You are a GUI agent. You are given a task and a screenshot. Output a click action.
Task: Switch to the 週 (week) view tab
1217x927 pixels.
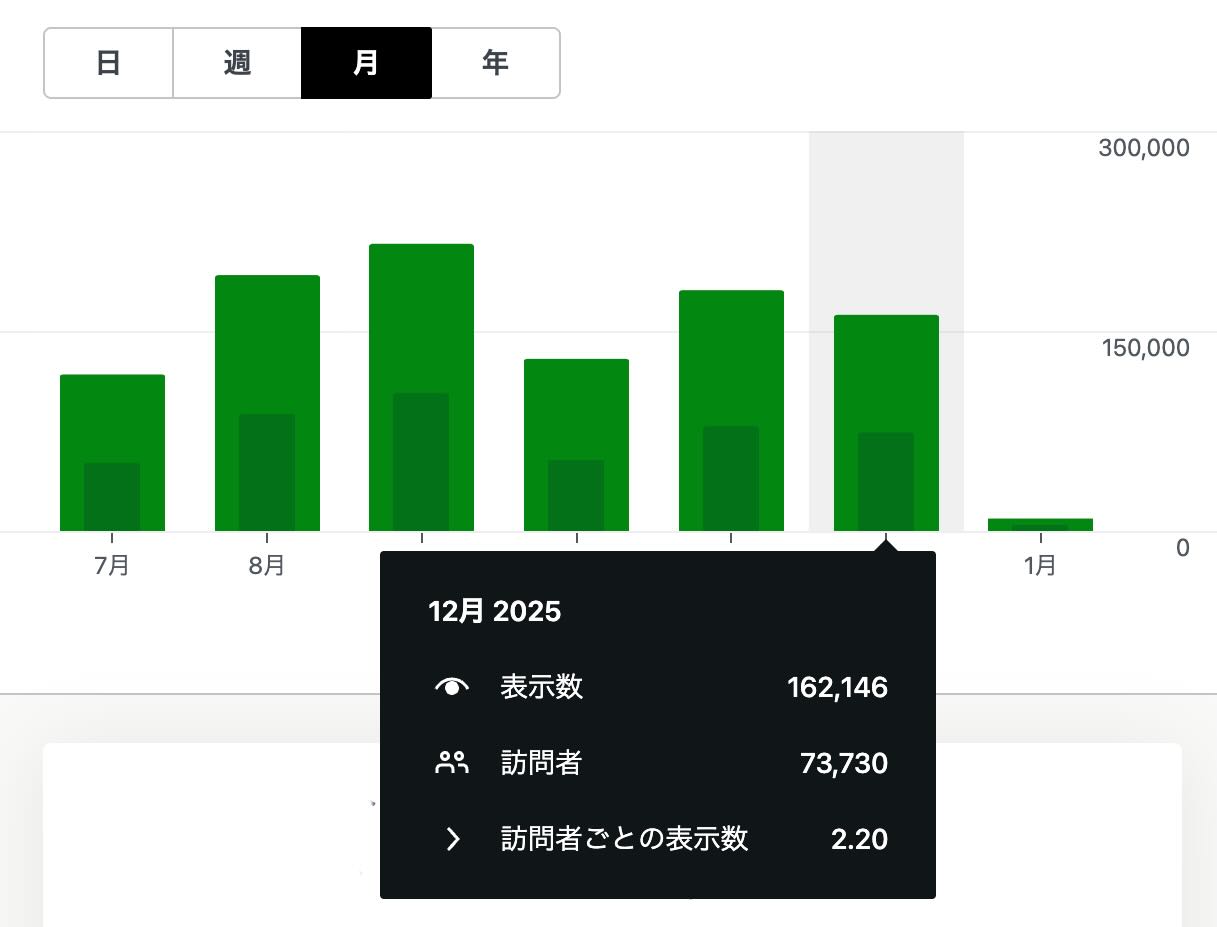coord(237,63)
